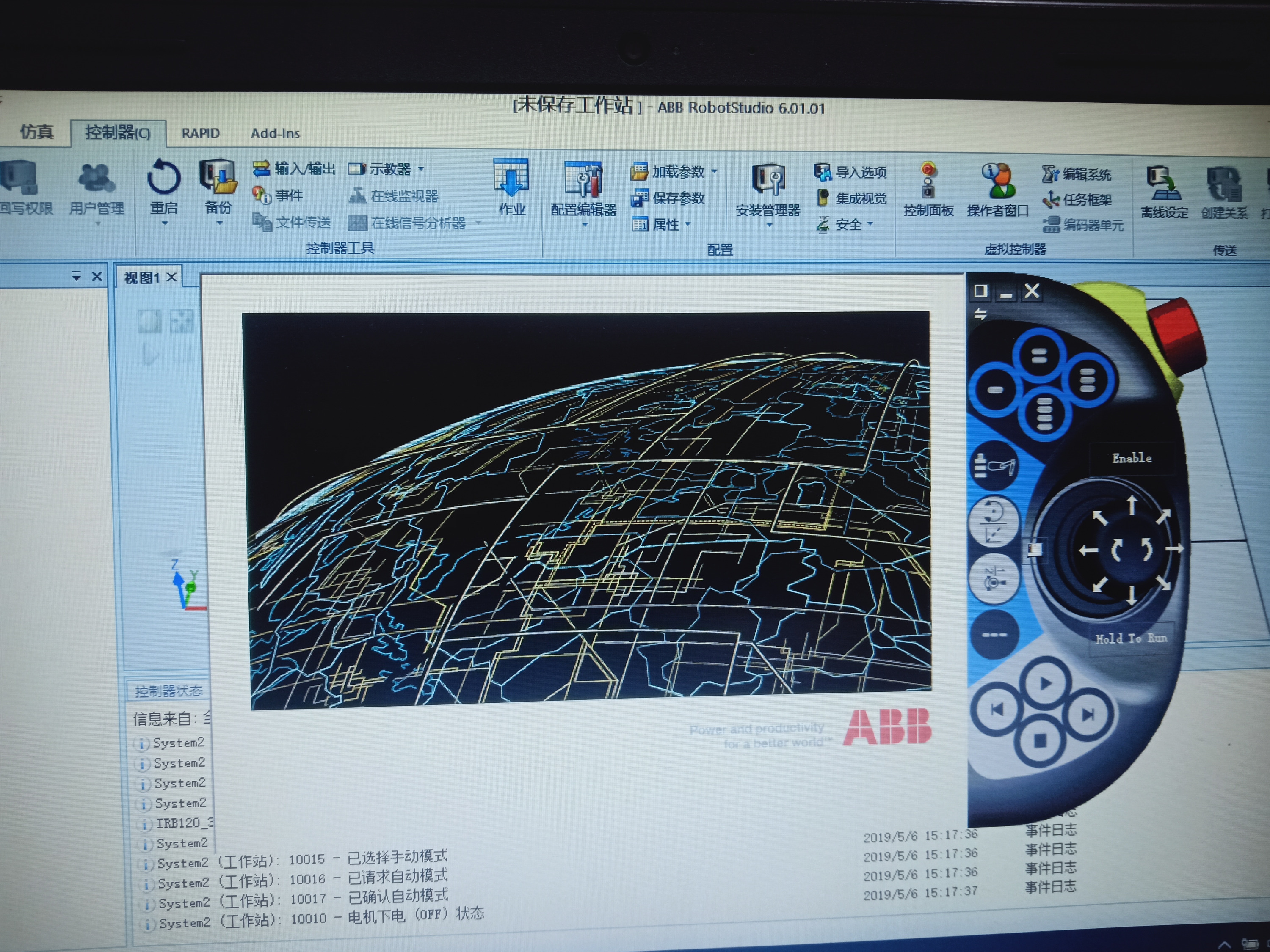This screenshot has width=1270, height=952.
Task: Click Inputs/Outputs (输入/输出) button
Action: tap(293, 169)
